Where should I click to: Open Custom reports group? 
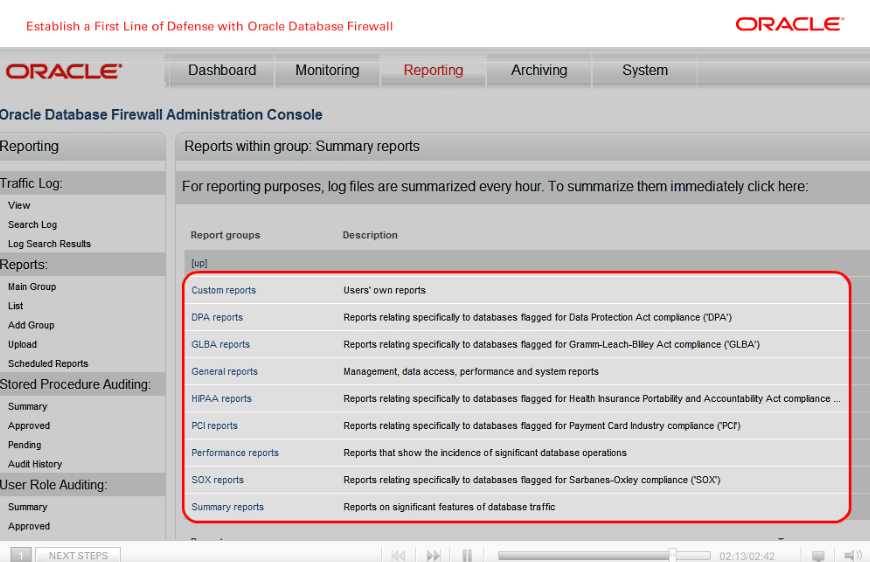click(x=224, y=290)
